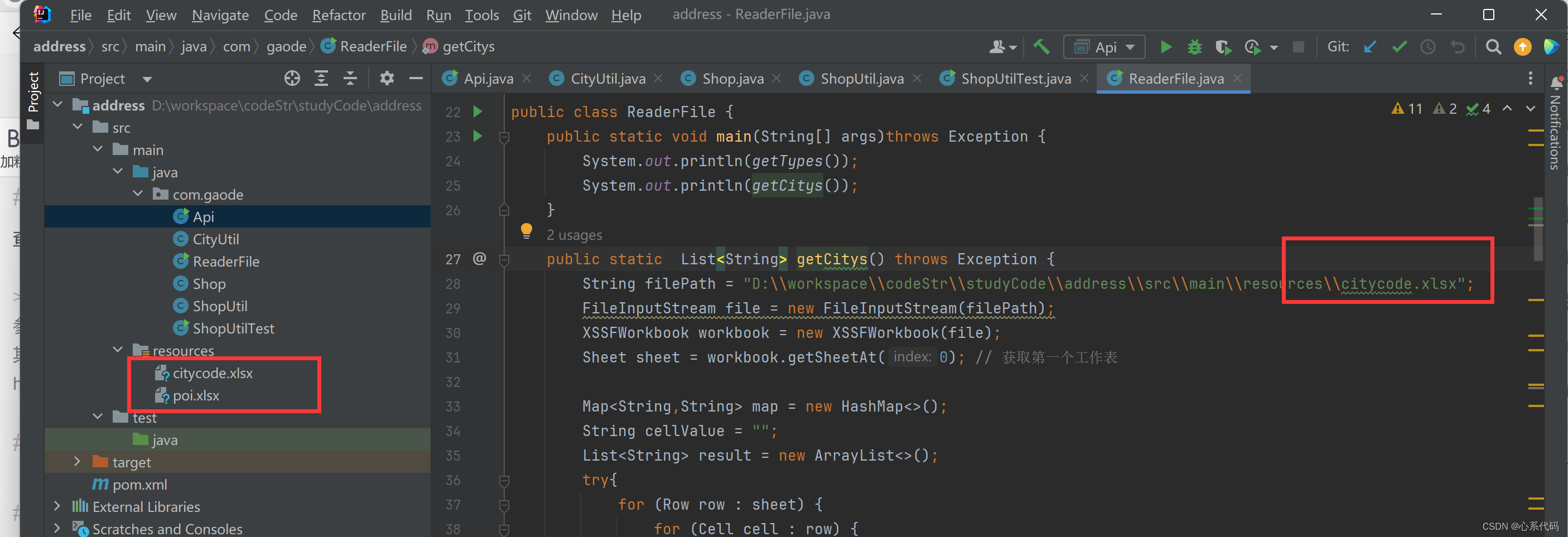
Task: Open the Project view selector dropdown
Action: pos(147,79)
